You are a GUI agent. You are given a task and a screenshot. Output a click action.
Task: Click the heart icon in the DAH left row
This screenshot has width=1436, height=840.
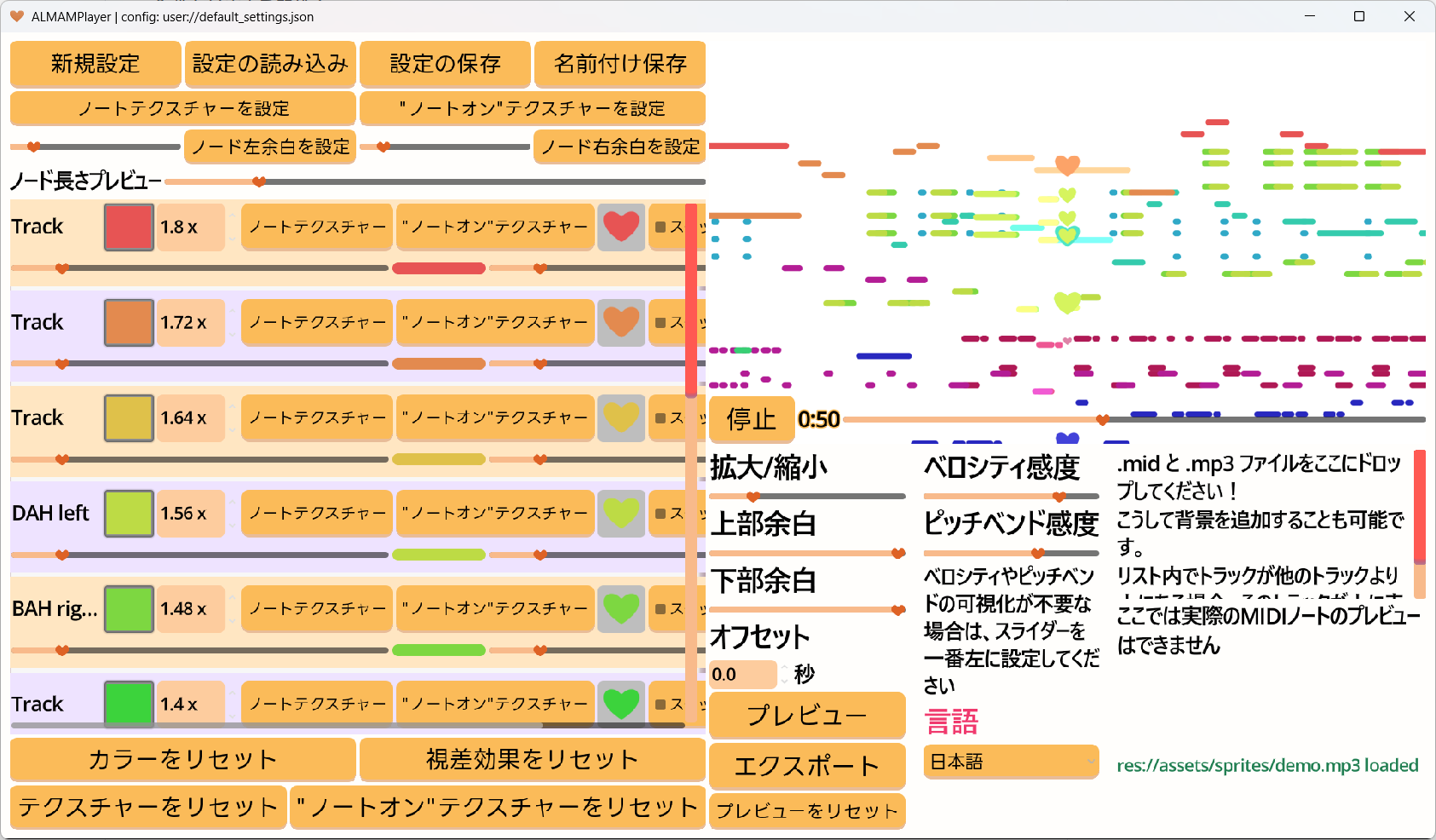tap(621, 513)
